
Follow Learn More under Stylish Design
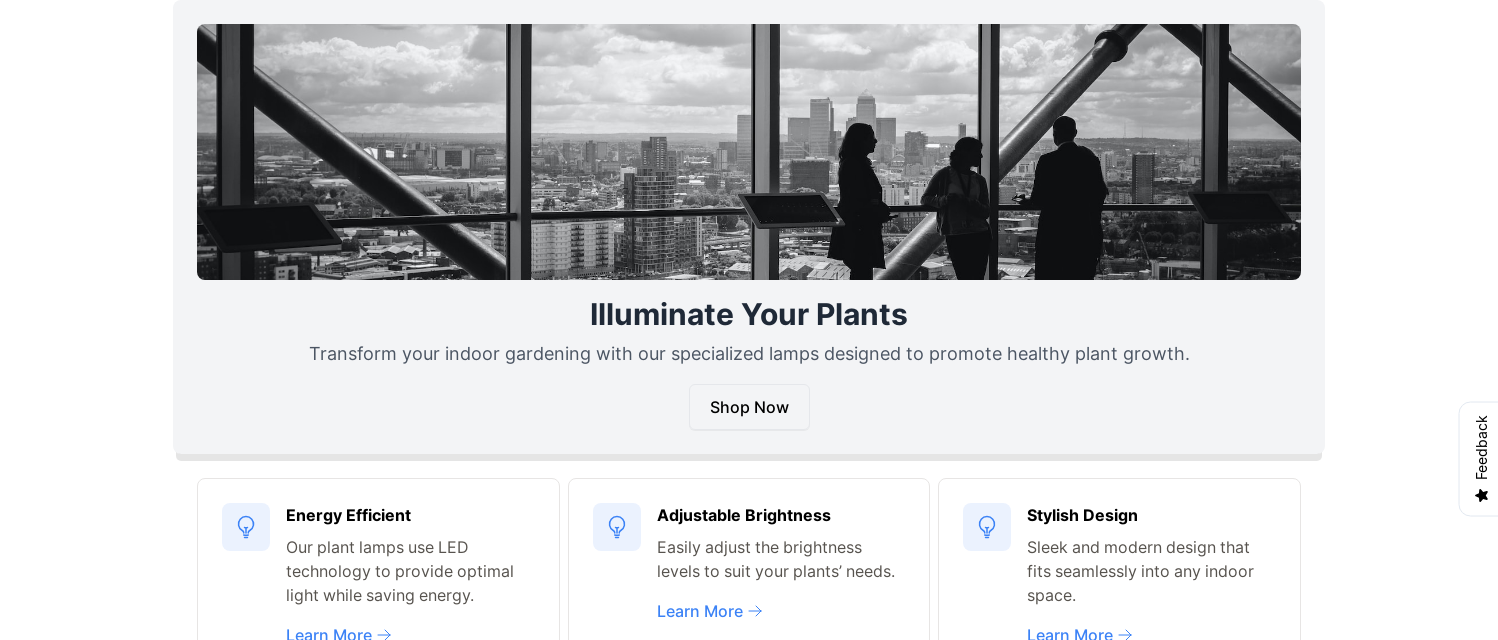(x=1070, y=634)
